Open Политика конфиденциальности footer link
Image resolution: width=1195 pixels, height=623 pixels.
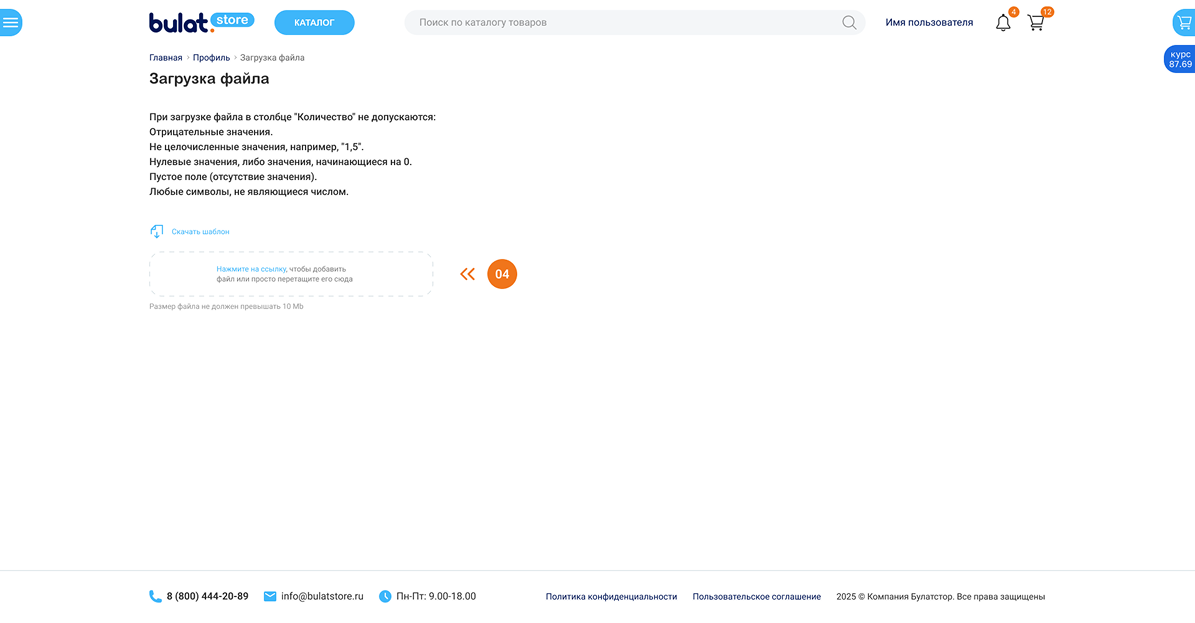point(611,597)
